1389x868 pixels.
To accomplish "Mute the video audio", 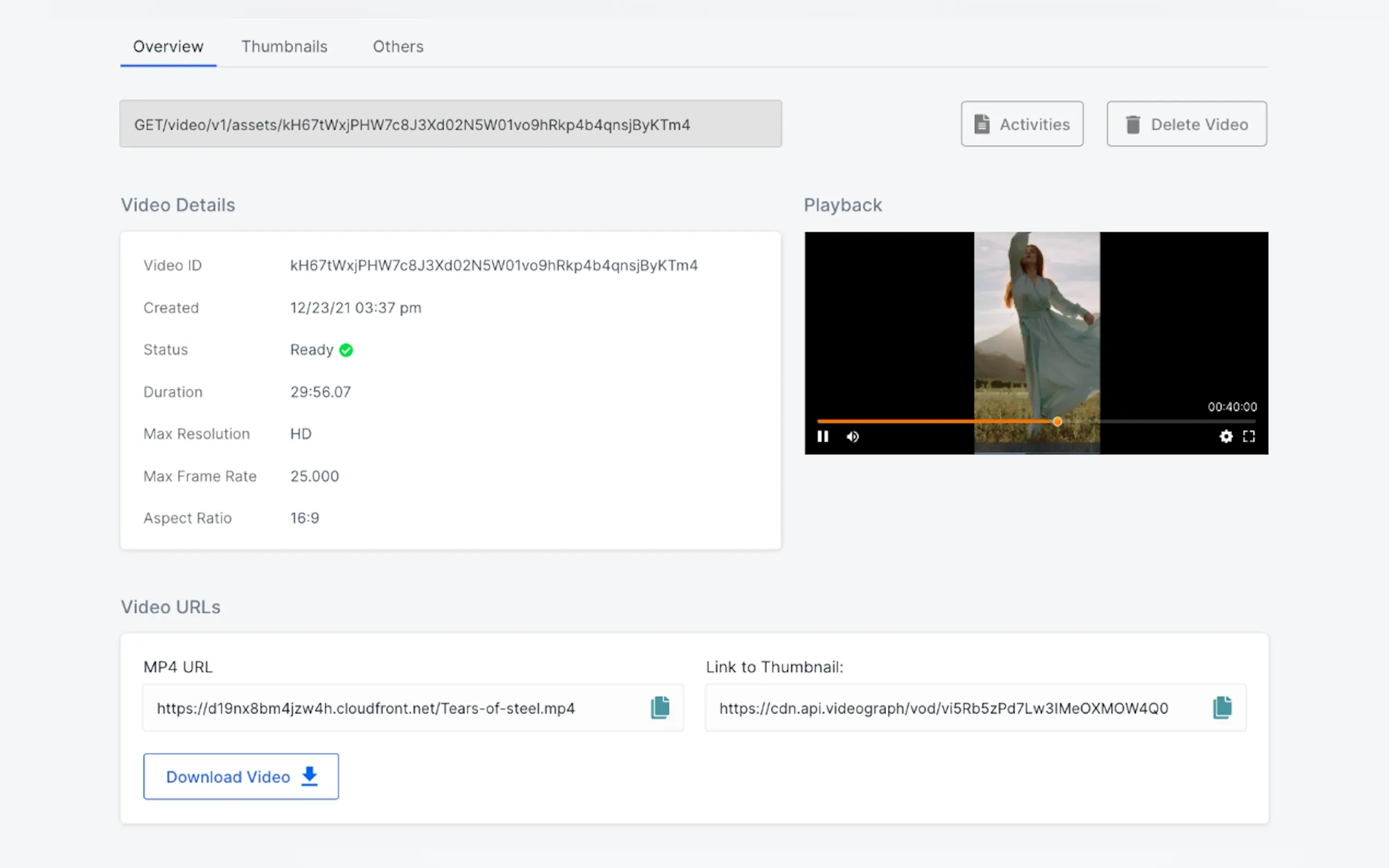I will click(x=852, y=436).
